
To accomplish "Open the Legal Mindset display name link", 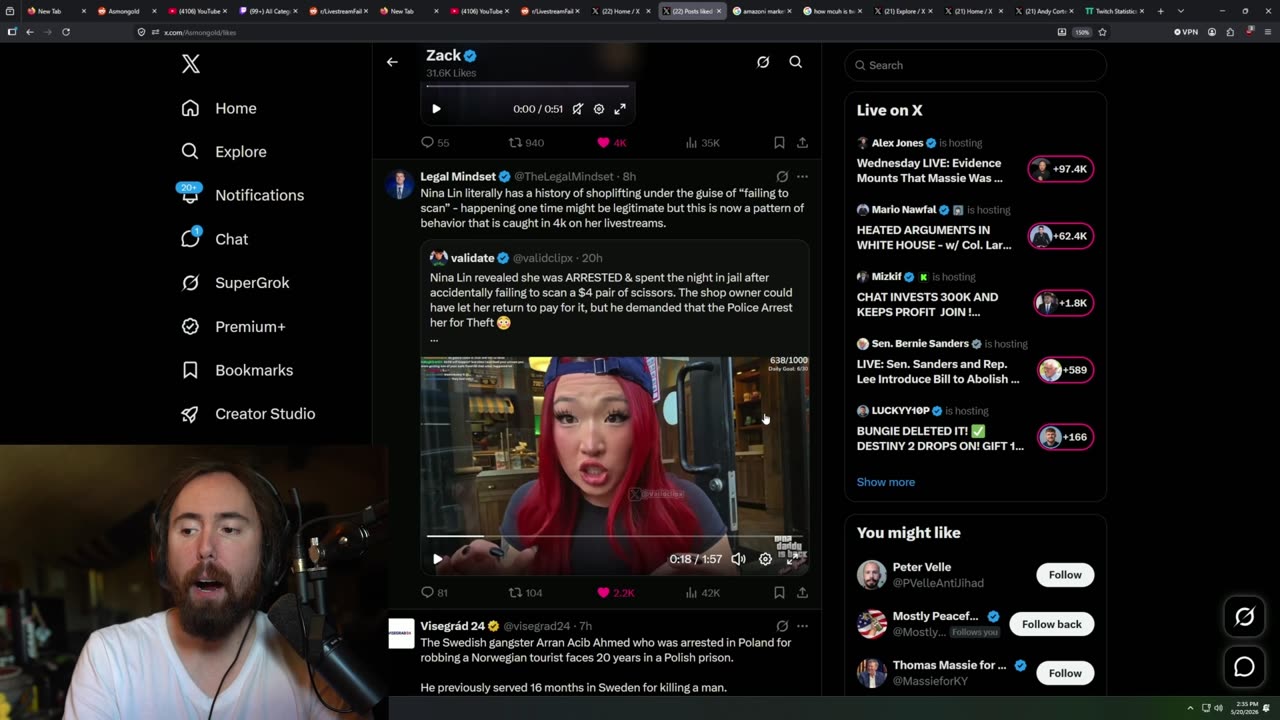I will tap(458, 177).
